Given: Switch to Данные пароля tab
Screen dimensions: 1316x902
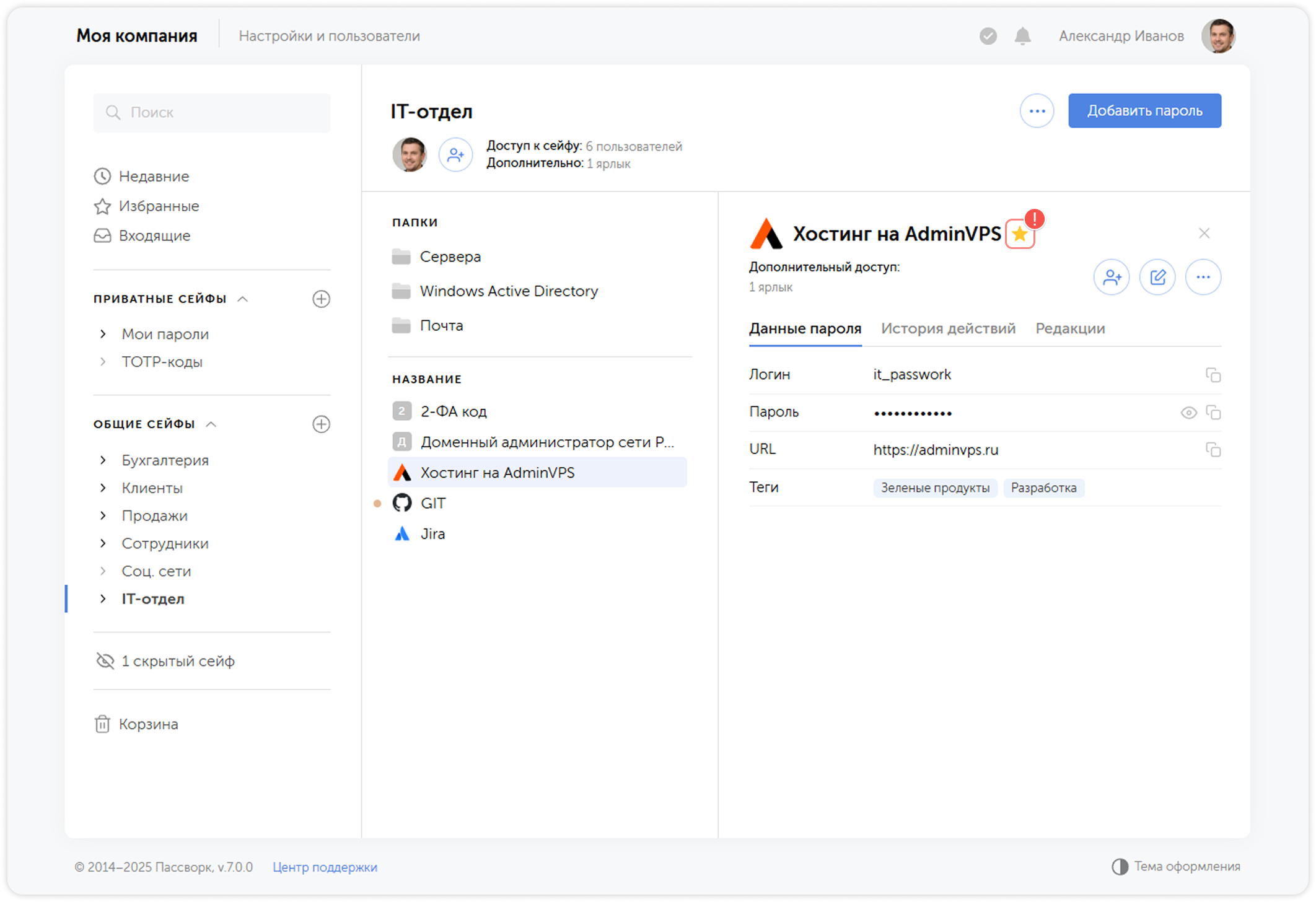Looking at the screenshot, I should [x=805, y=329].
